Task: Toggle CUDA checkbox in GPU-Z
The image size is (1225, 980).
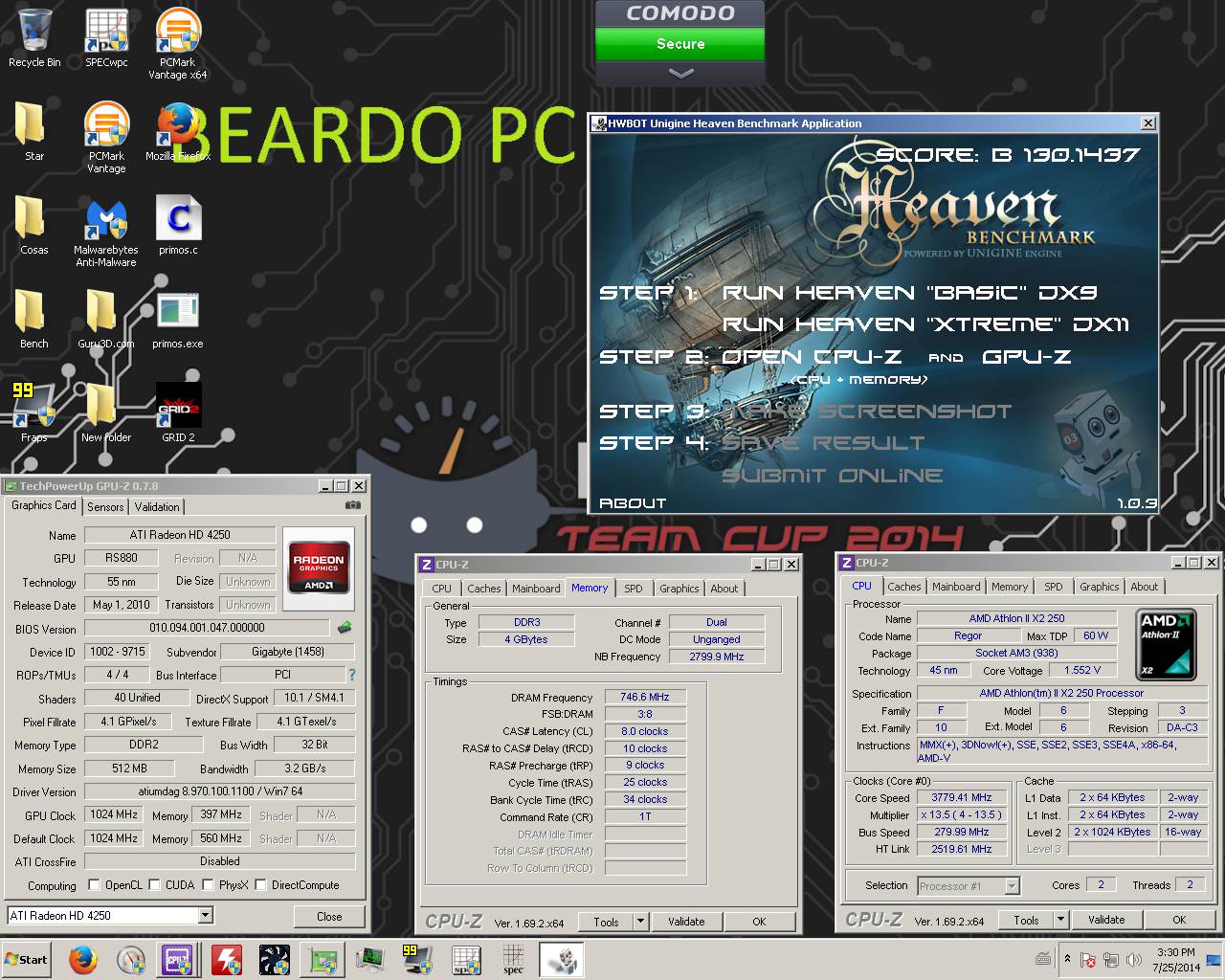Action: coord(154,885)
